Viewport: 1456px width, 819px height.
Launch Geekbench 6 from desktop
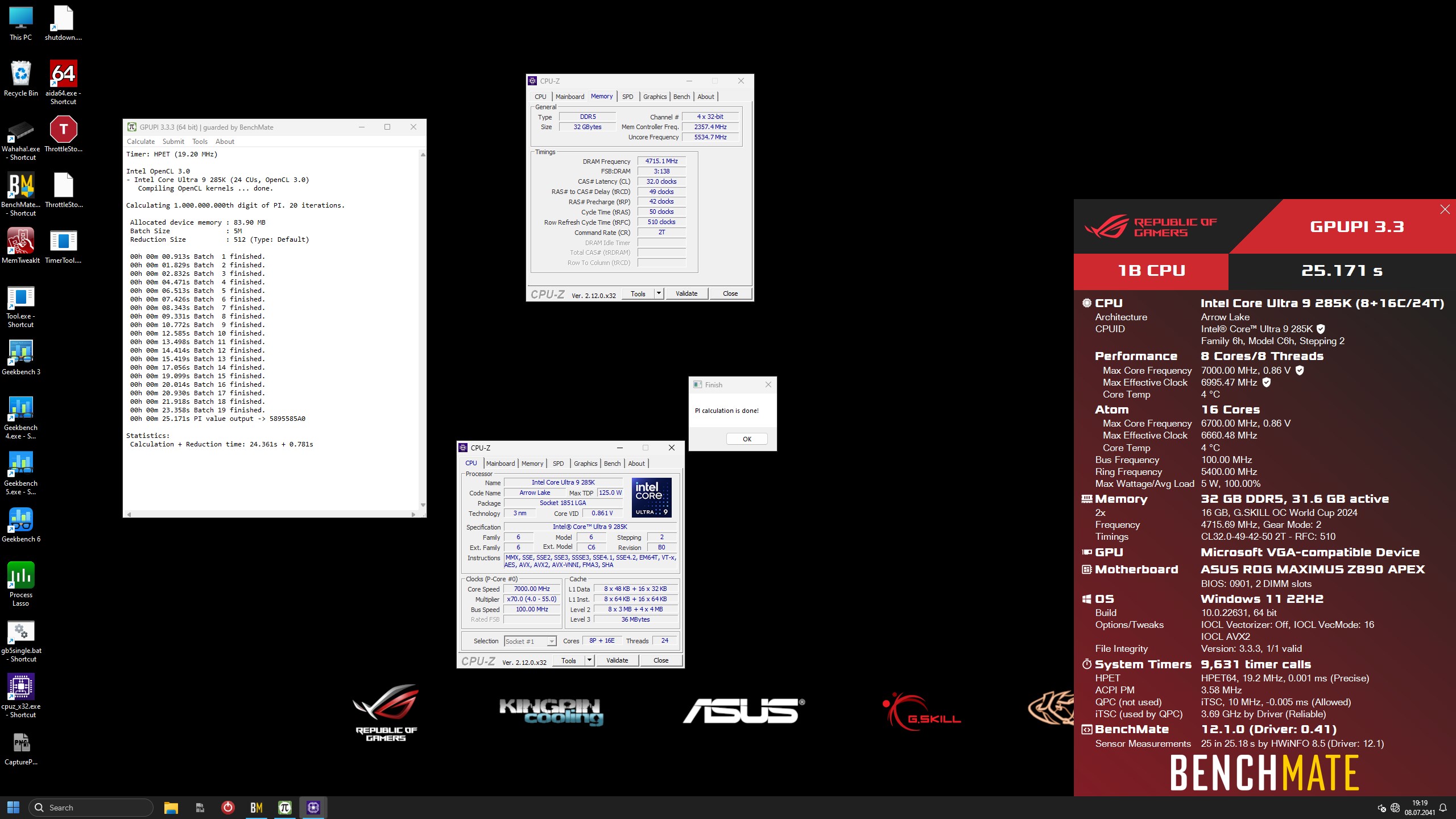point(21,525)
